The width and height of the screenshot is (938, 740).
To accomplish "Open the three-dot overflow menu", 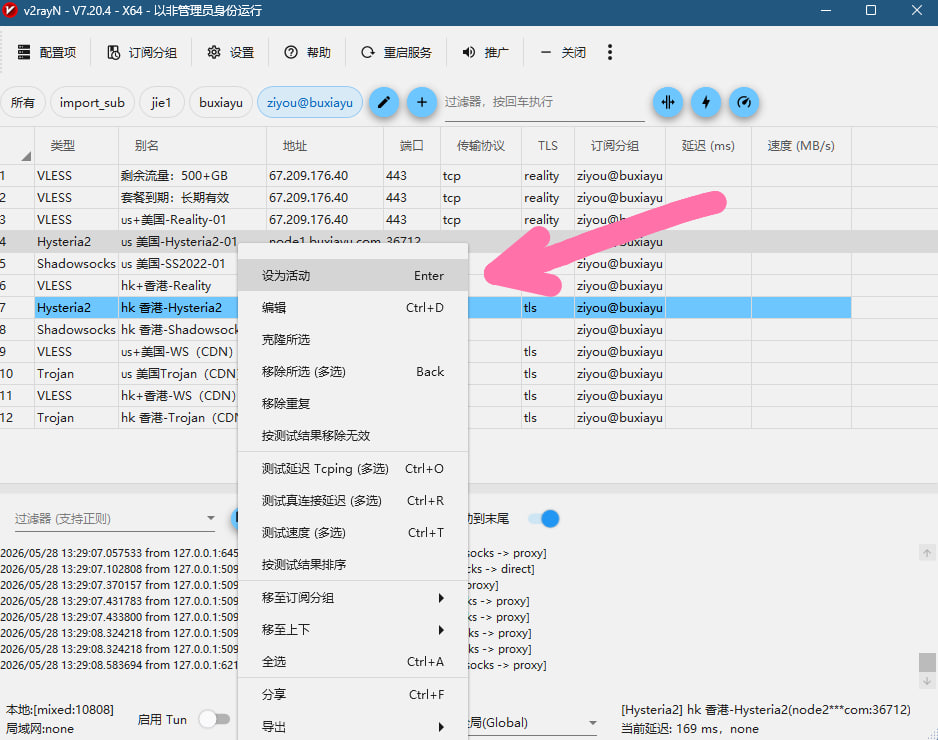I will [610, 53].
